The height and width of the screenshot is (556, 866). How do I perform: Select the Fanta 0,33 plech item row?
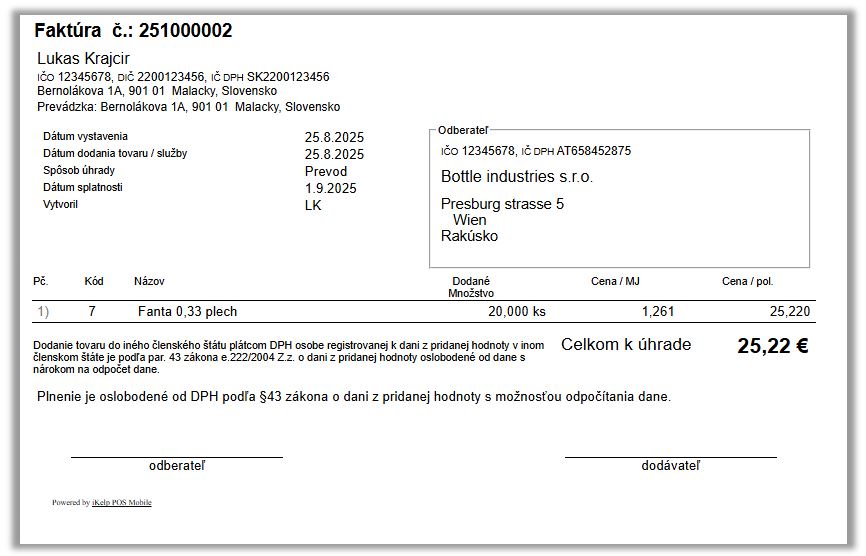187,312
